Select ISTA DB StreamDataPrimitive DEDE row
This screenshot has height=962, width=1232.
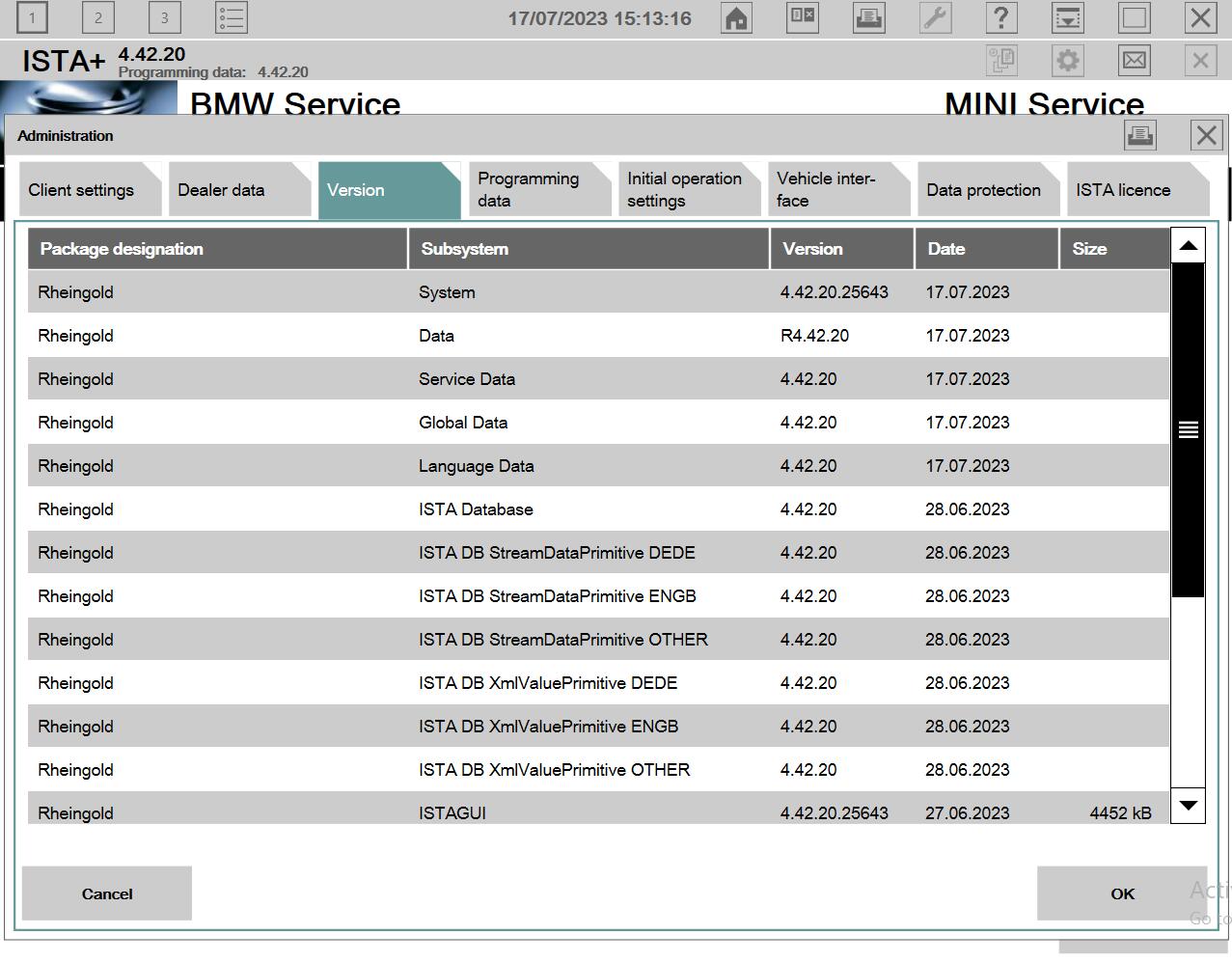click(598, 553)
